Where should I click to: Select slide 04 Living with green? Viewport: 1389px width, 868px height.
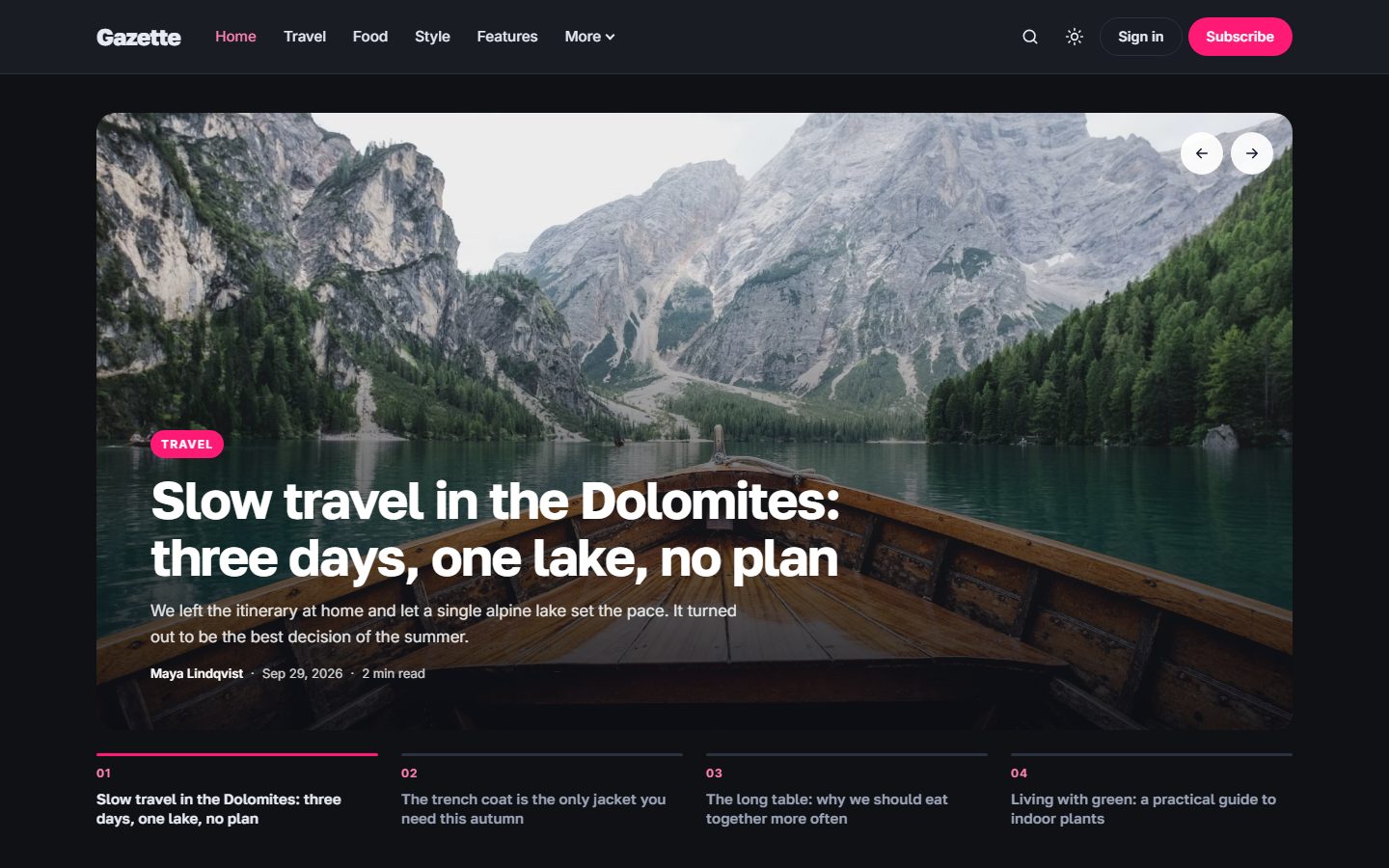tap(1152, 791)
